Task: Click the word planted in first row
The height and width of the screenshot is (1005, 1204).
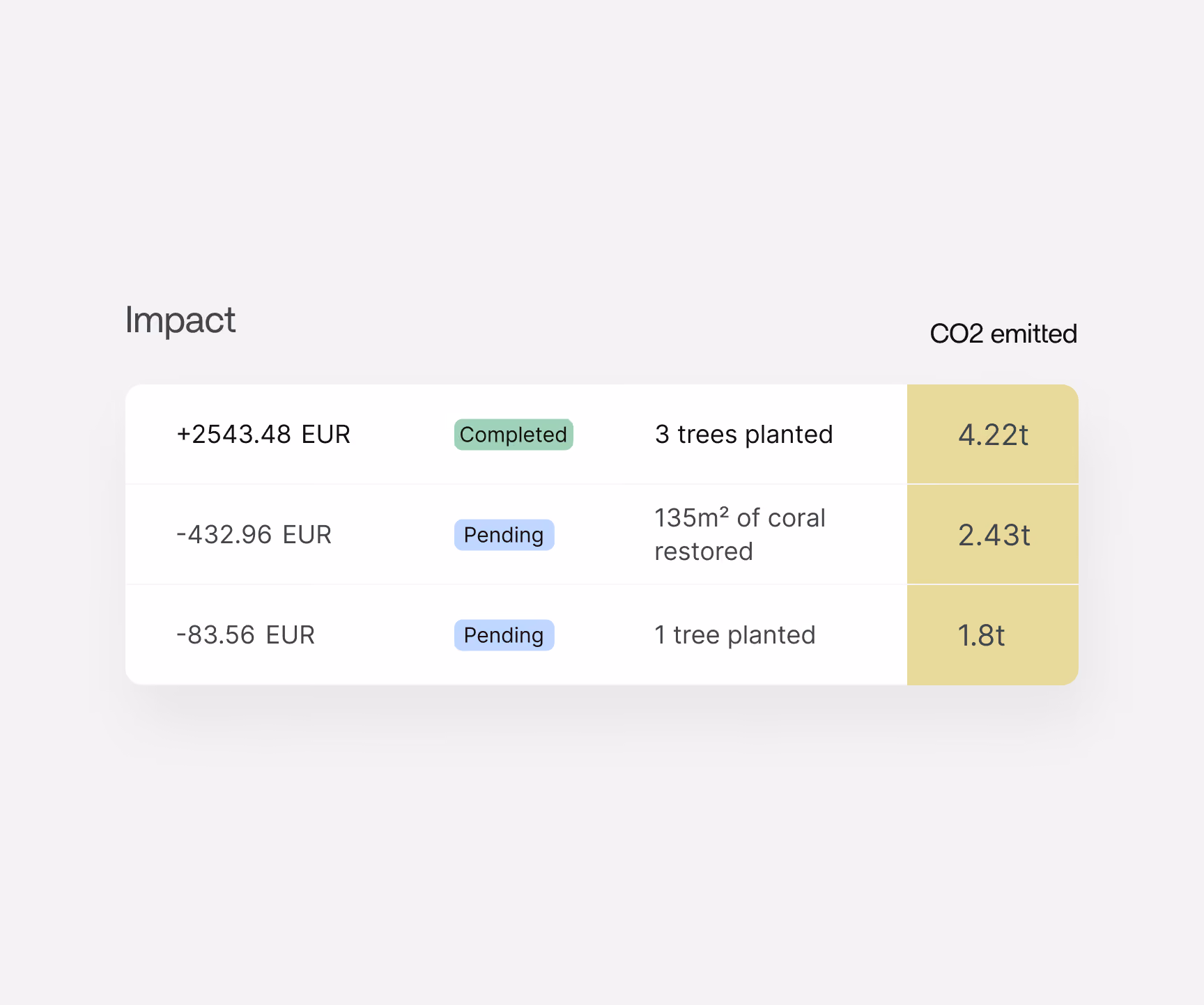Action: click(789, 435)
